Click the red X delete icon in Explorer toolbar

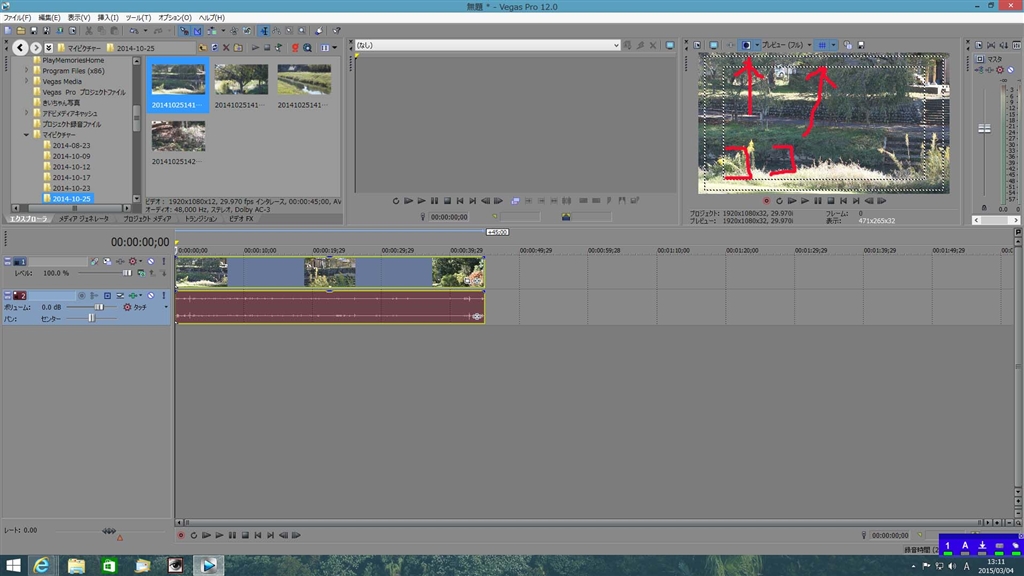pyautogui.click(x=226, y=47)
